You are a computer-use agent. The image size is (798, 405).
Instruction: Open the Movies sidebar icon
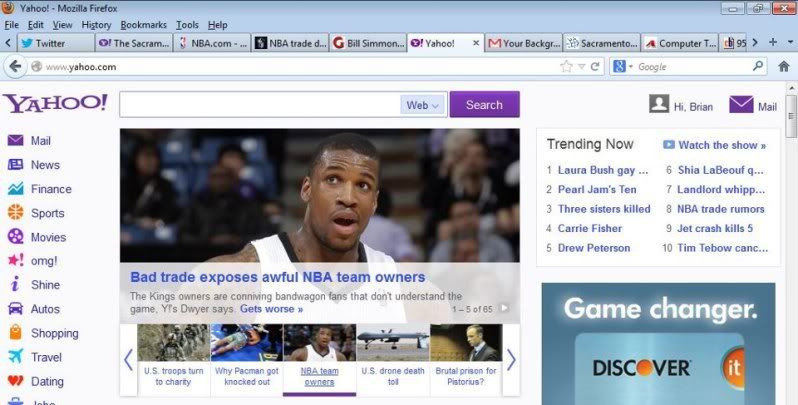click(16, 237)
